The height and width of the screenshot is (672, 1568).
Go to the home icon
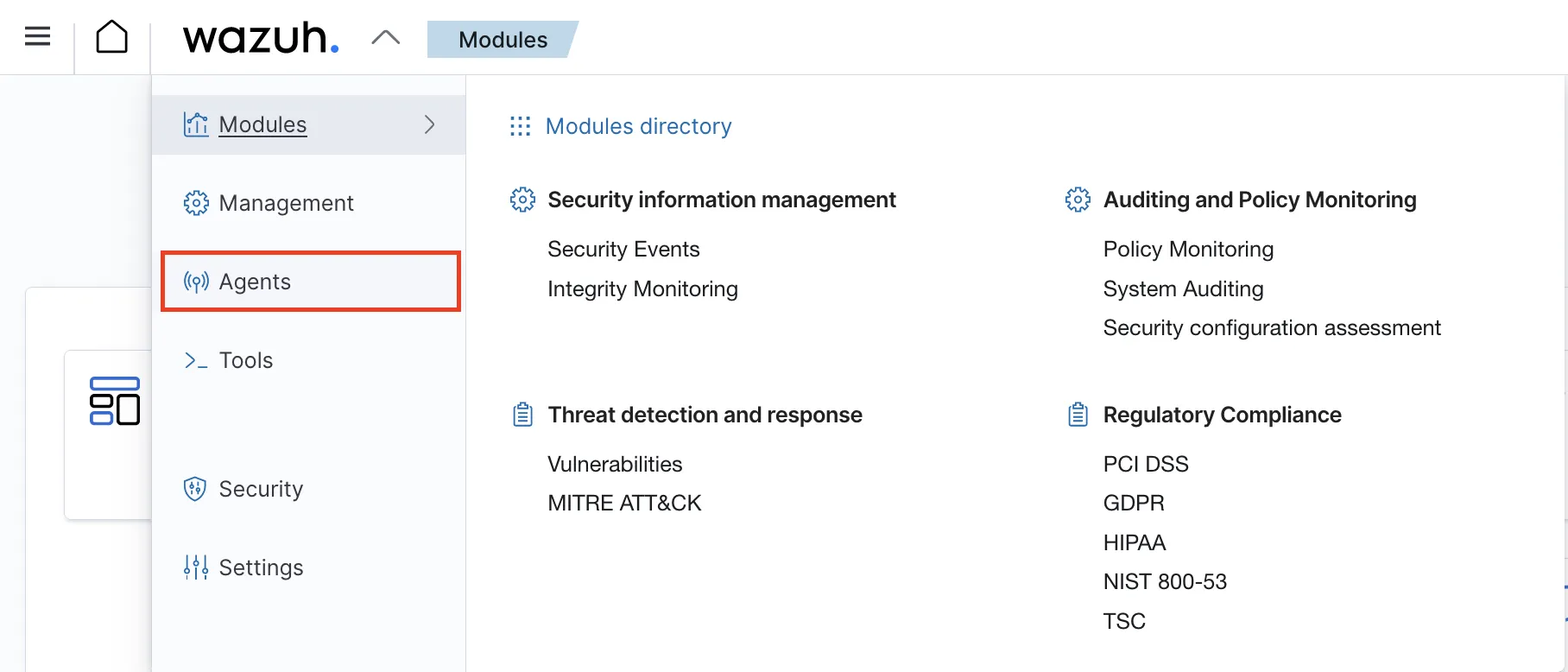[111, 37]
